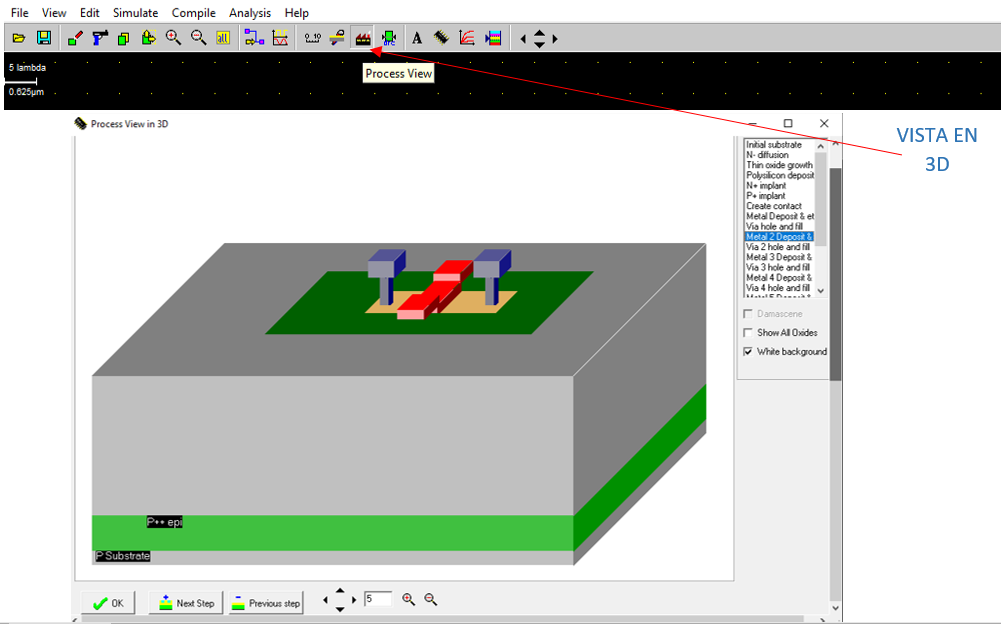Pan layout down with toolbar arrow
Viewport: 1001px width, 624px height.
click(539, 45)
